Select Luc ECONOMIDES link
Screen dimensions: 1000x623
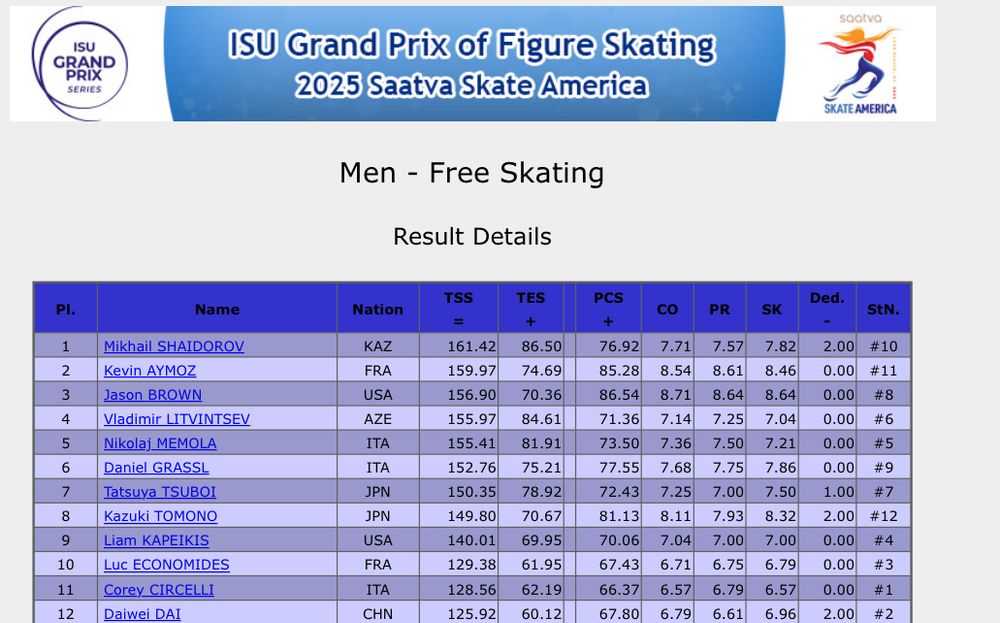(x=166, y=564)
